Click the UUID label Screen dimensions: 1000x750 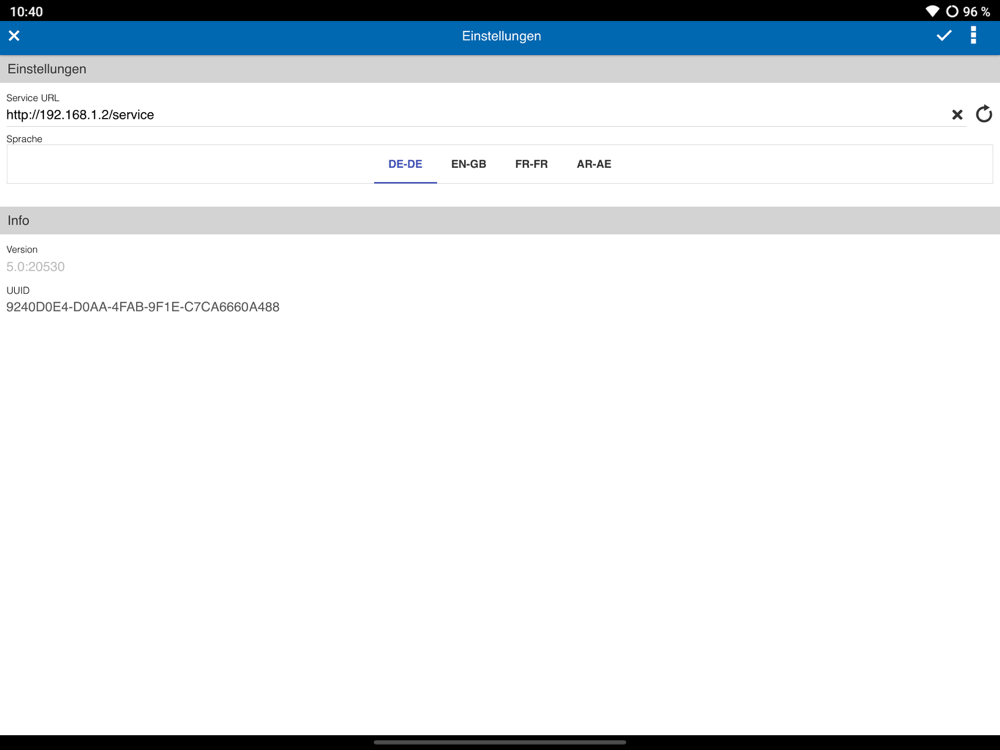18,290
